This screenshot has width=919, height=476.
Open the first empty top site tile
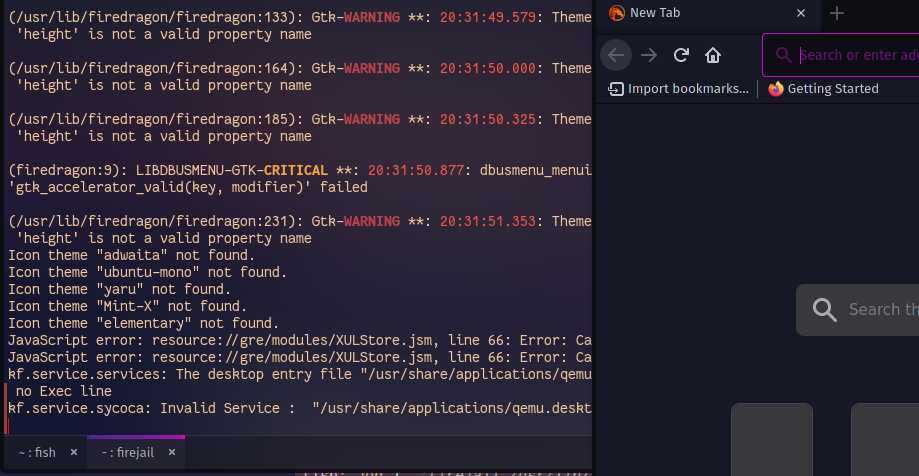coord(771,439)
